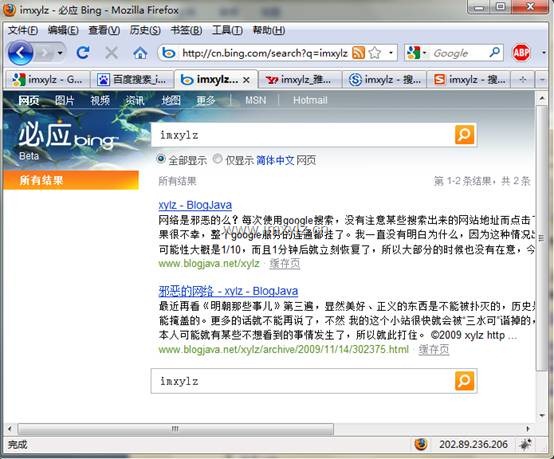The image size is (554, 459).
Task: Click the Bing site icon in address bar
Action: [169, 53]
